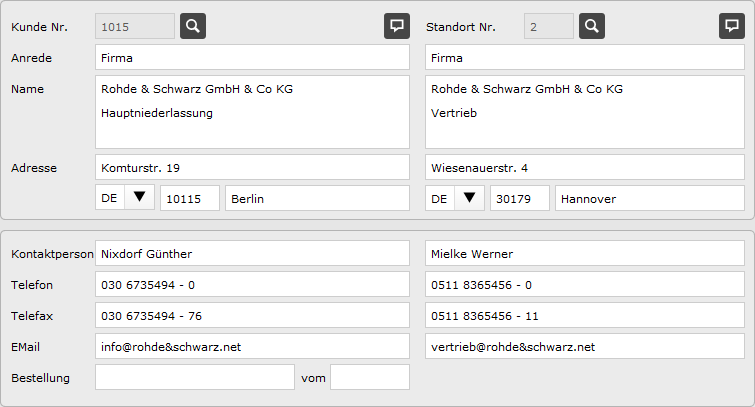Open the comment icon for Kunde
Screen dimensions: 755x407
pos(397,26)
